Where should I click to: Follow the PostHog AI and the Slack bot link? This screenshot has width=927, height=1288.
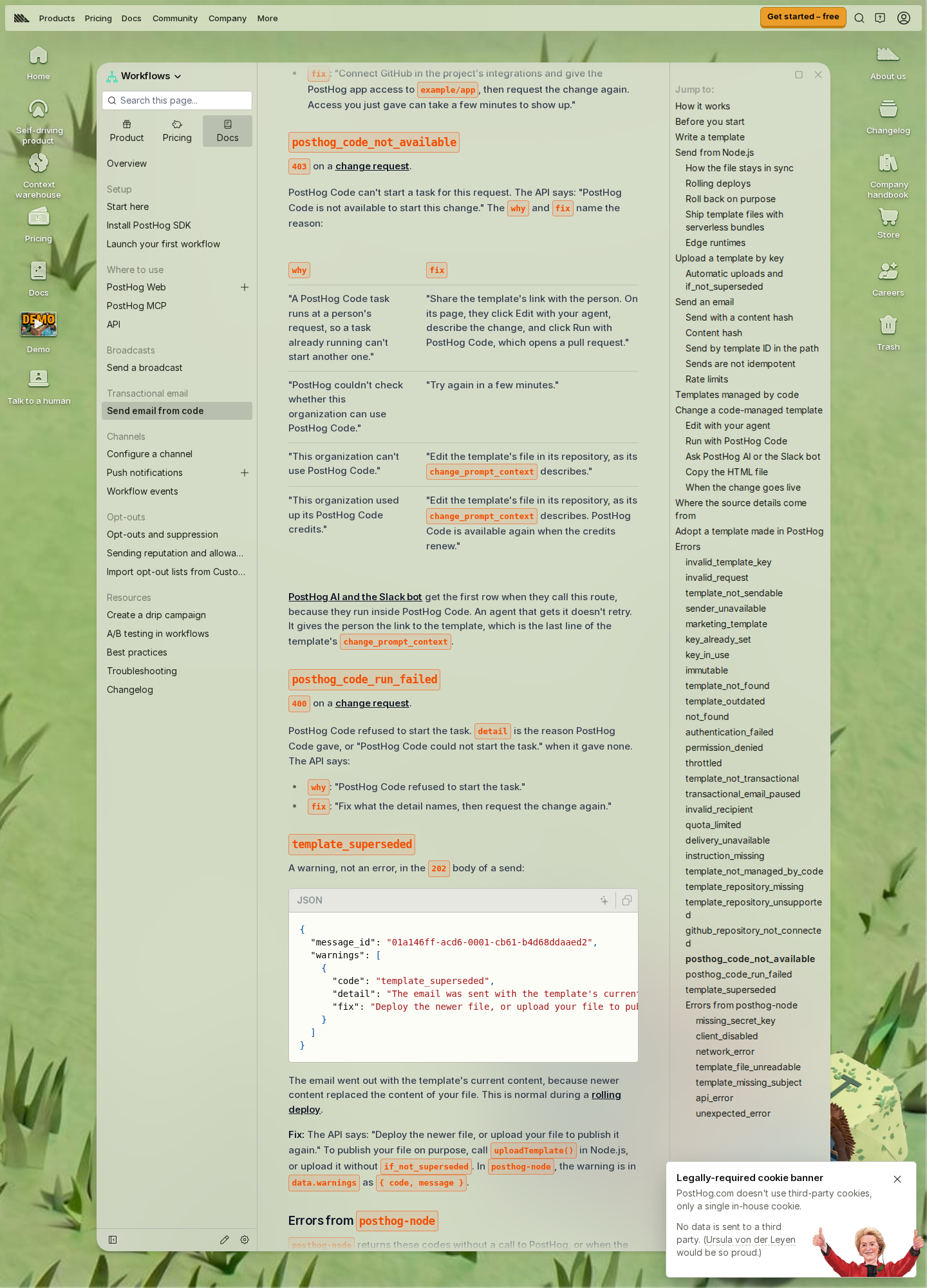(355, 597)
